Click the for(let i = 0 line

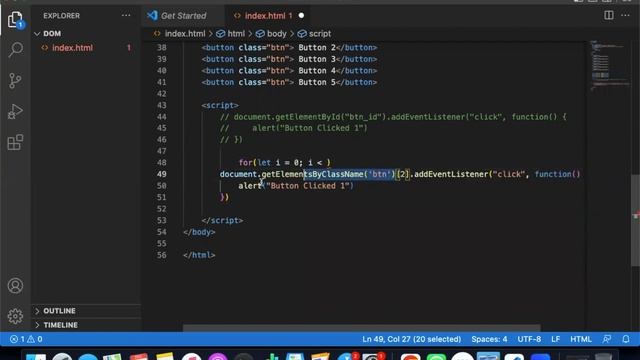pyautogui.click(x=284, y=162)
